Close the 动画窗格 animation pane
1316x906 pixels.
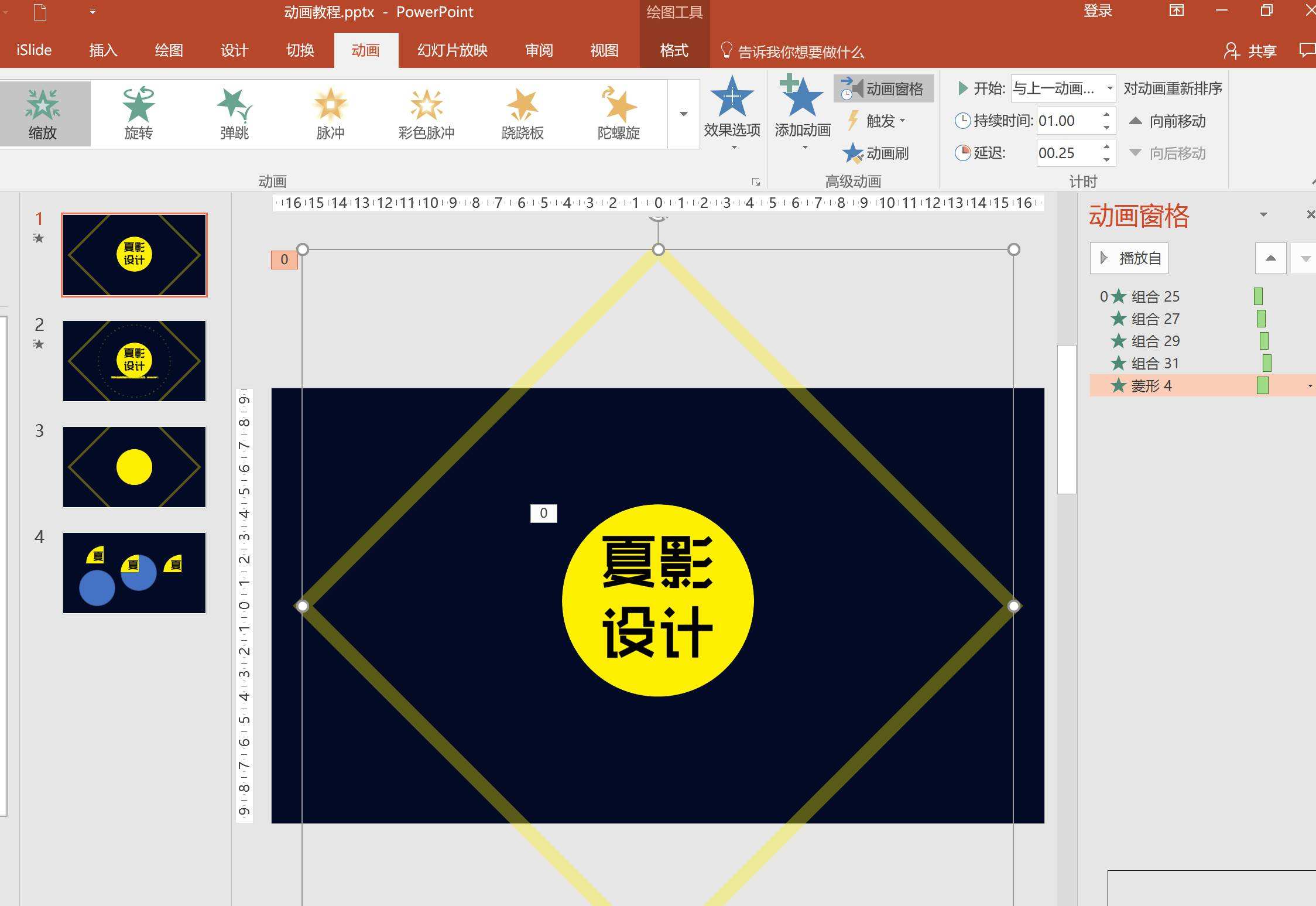[1310, 215]
